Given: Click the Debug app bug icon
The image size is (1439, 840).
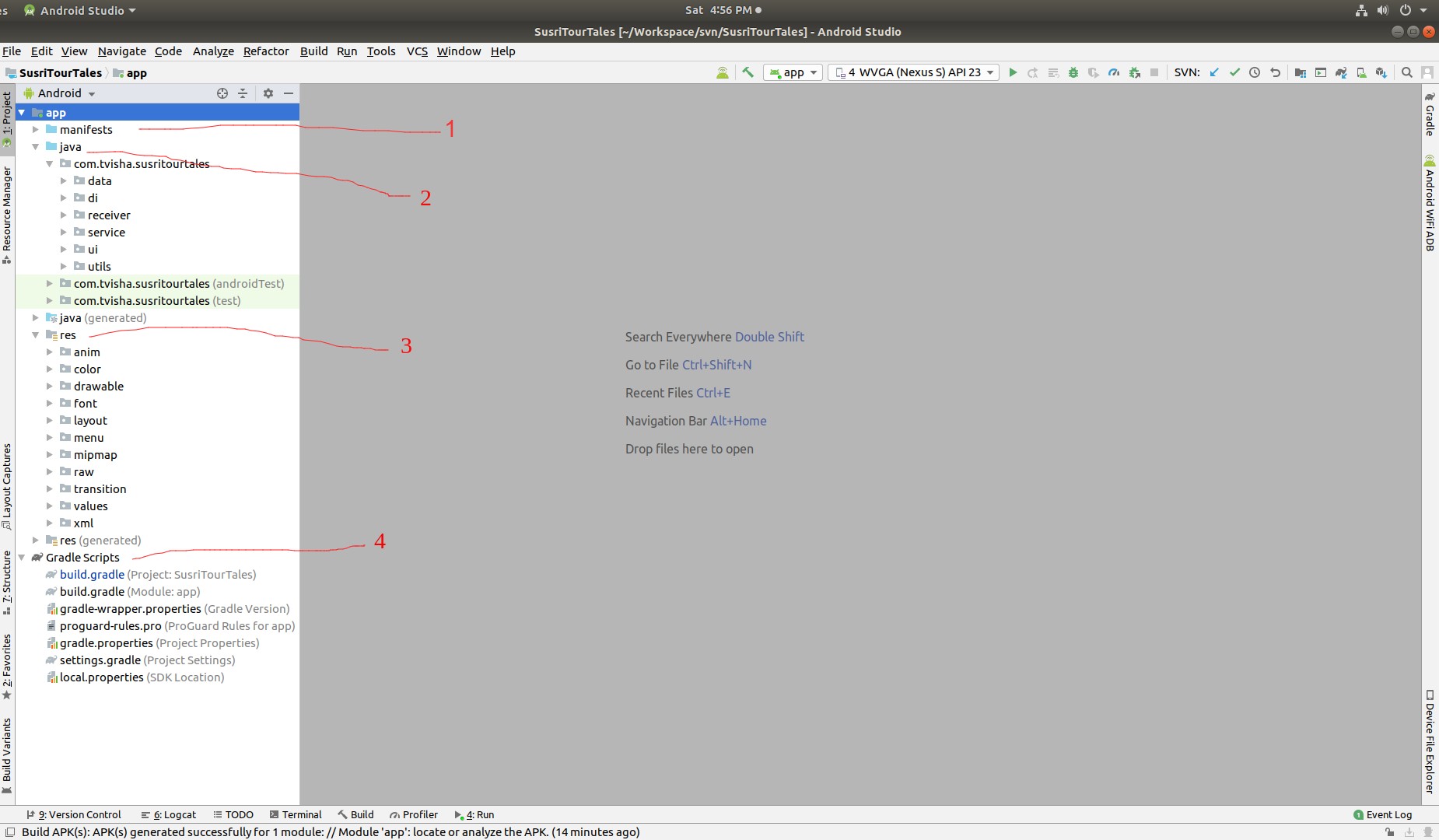Looking at the screenshot, I should 1073,72.
